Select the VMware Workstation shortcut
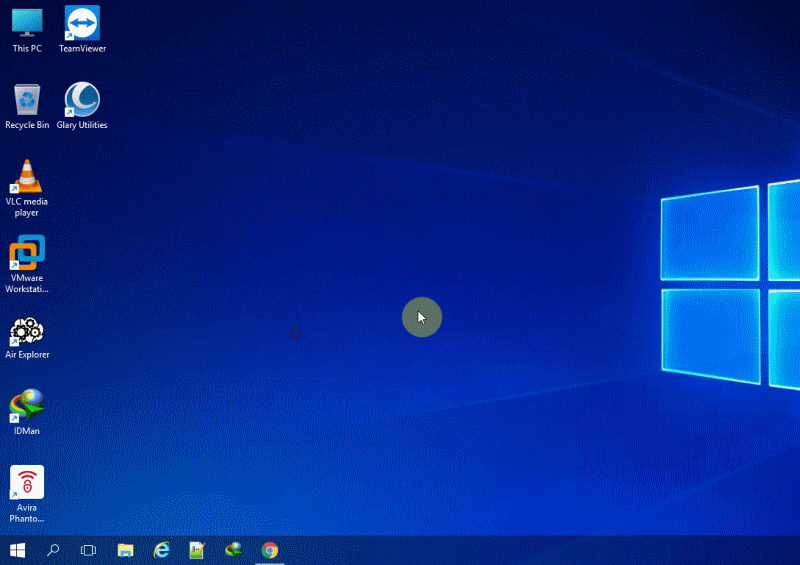The height and width of the screenshot is (565, 800). click(27, 264)
